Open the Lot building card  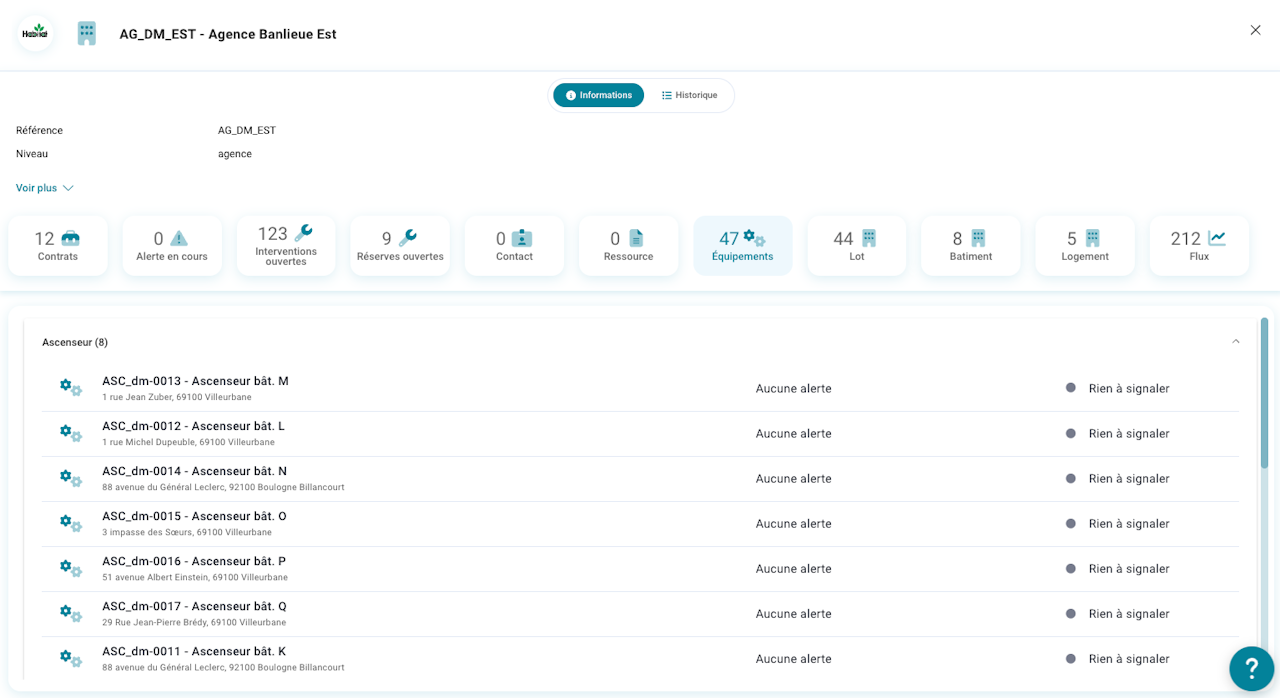tap(857, 246)
